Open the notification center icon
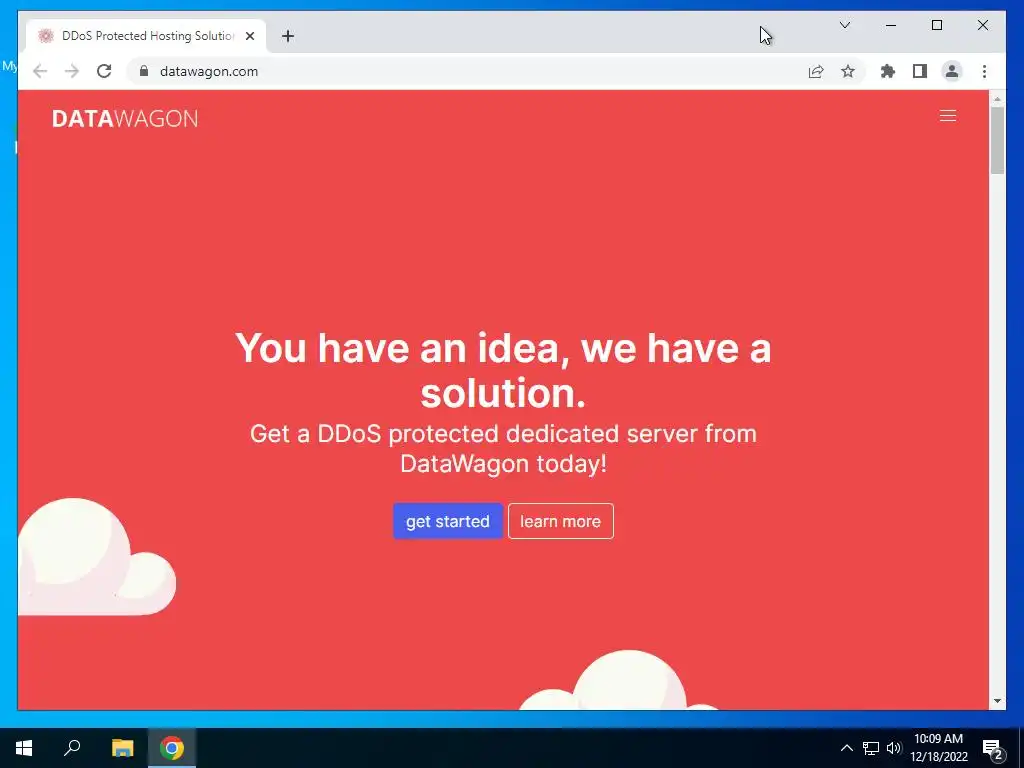Screen dimensions: 1024x768 pyautogui.click(x=992, y=748)
